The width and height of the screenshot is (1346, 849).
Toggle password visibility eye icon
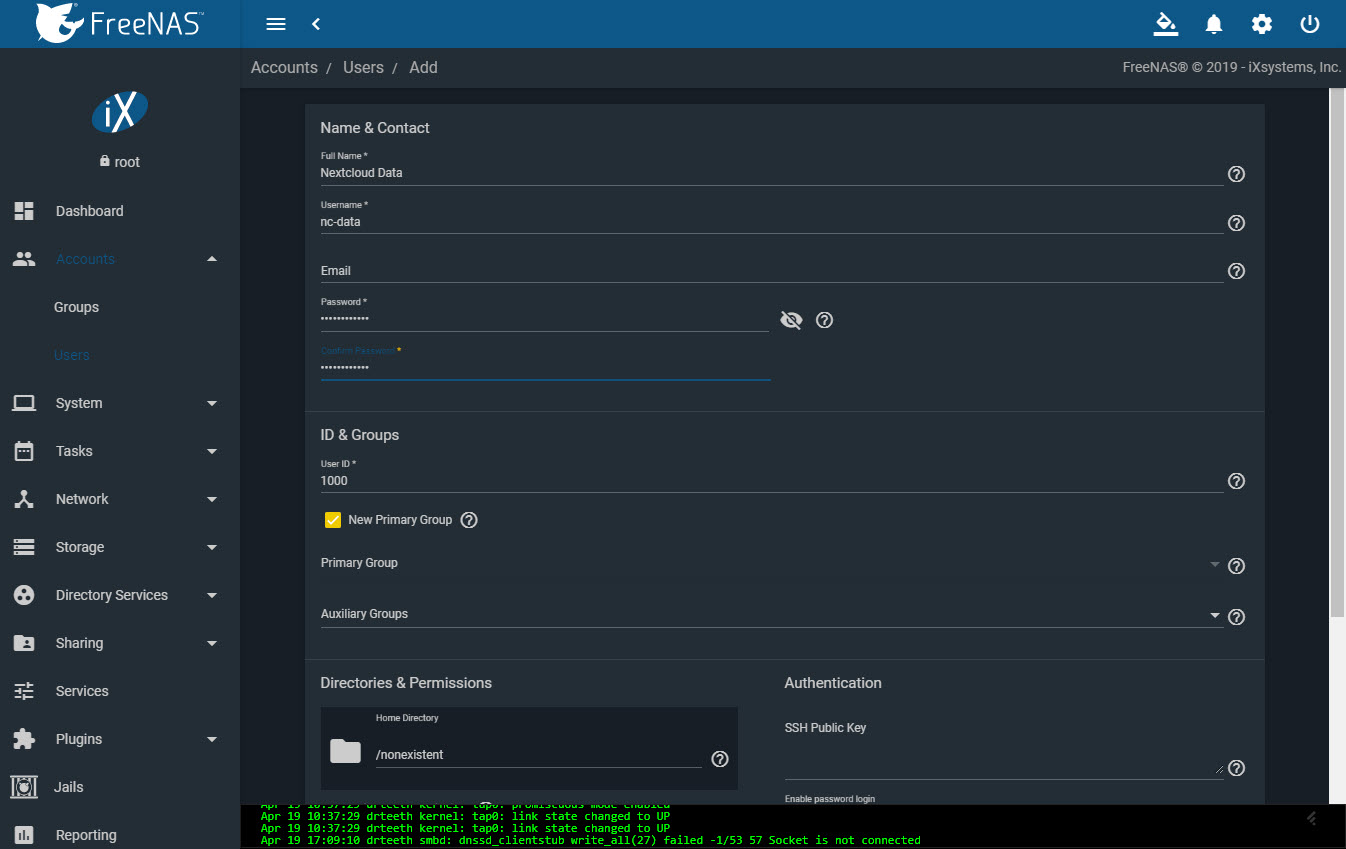(791, 320)
